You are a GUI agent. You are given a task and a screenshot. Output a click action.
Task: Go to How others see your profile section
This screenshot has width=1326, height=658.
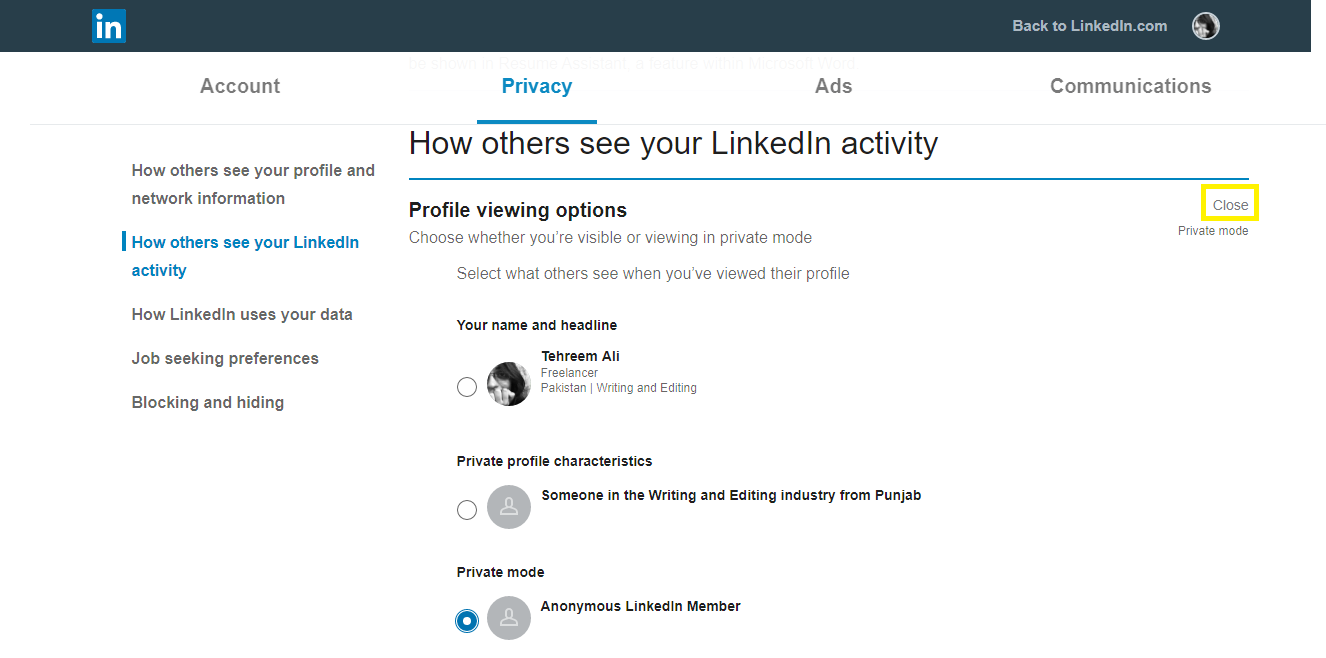[x=253, y=184]
